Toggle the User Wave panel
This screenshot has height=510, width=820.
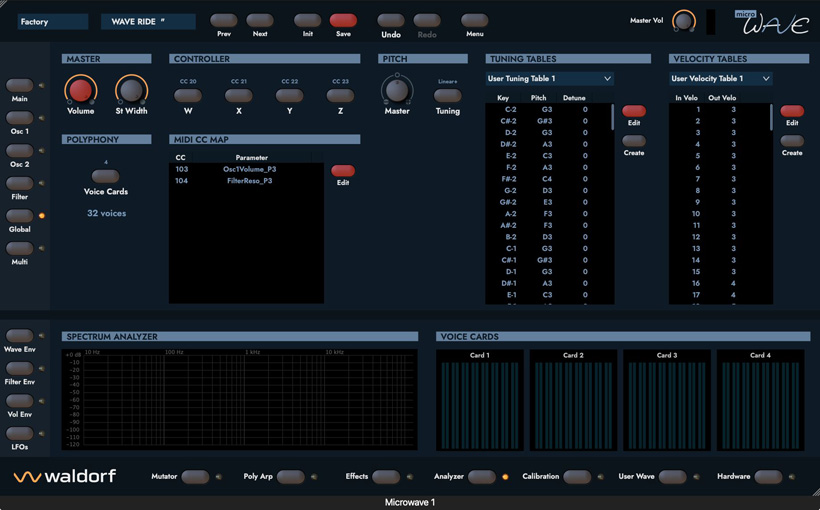pyautogui.click(x=673, y=477)
